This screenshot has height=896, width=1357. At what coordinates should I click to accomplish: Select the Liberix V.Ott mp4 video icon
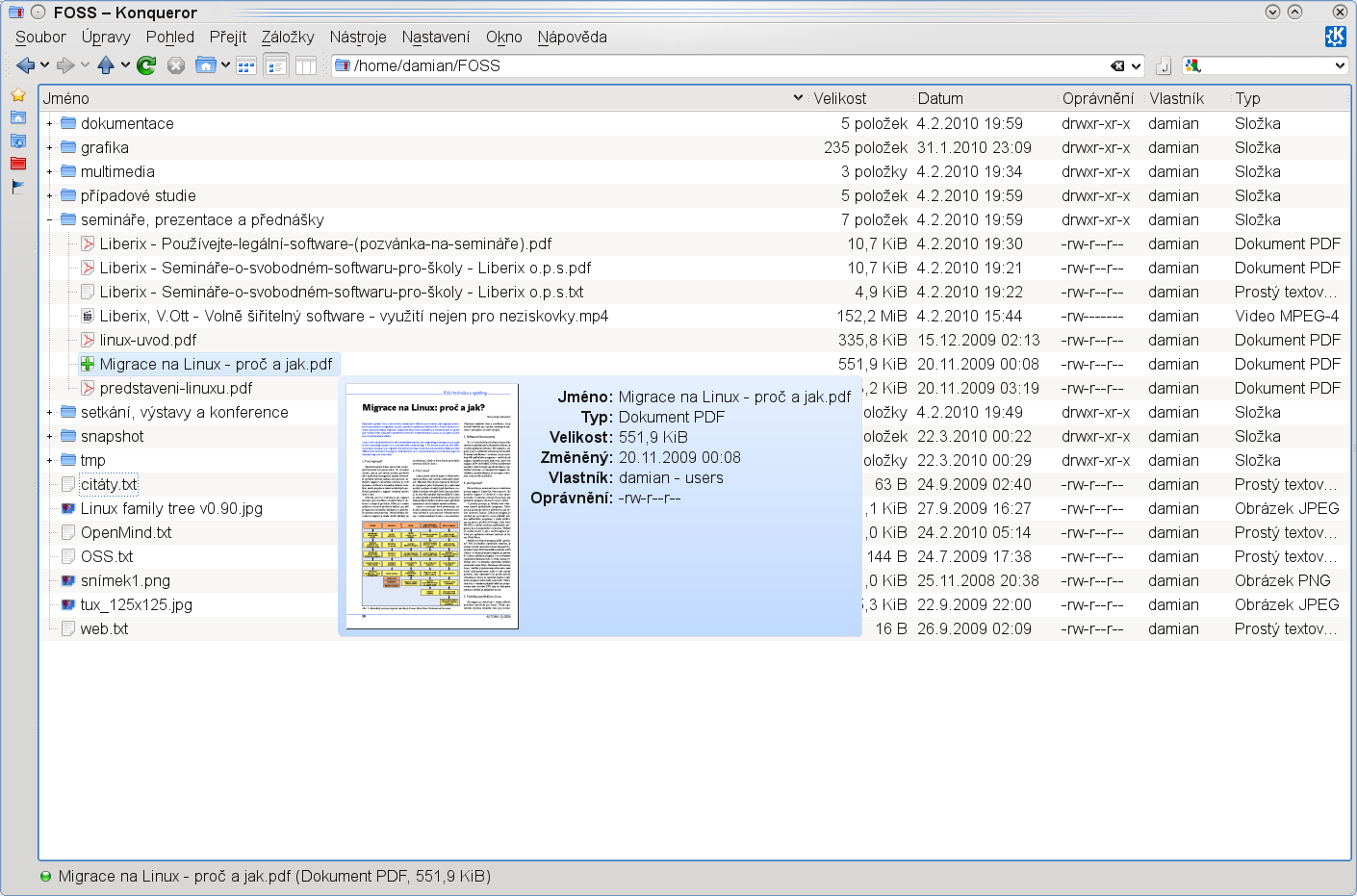[88, 316]
